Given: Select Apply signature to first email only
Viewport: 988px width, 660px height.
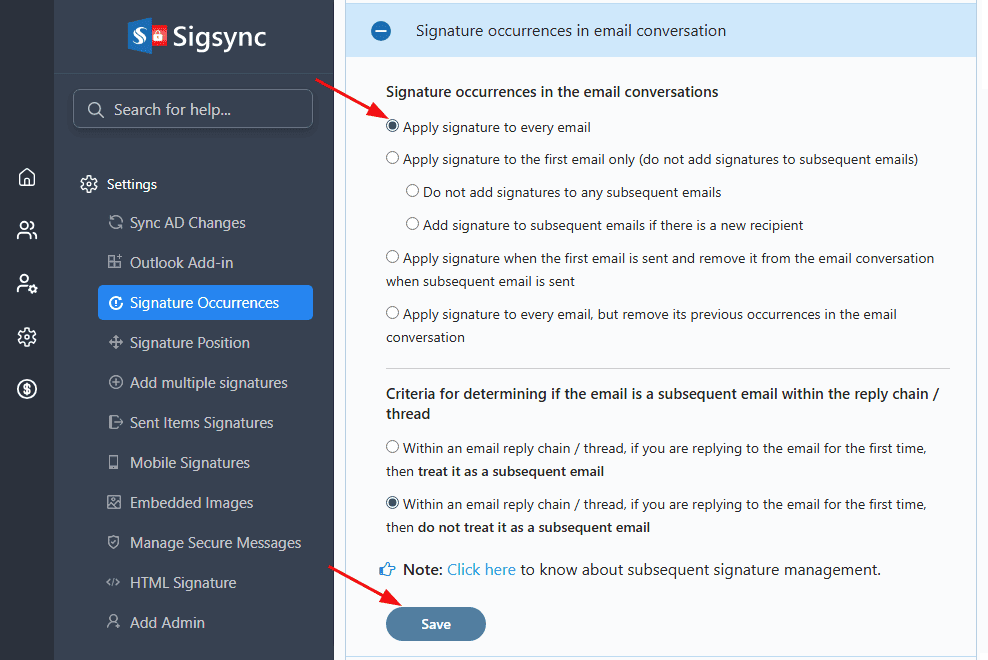Looking at the screenshot, I should [393, 158].
